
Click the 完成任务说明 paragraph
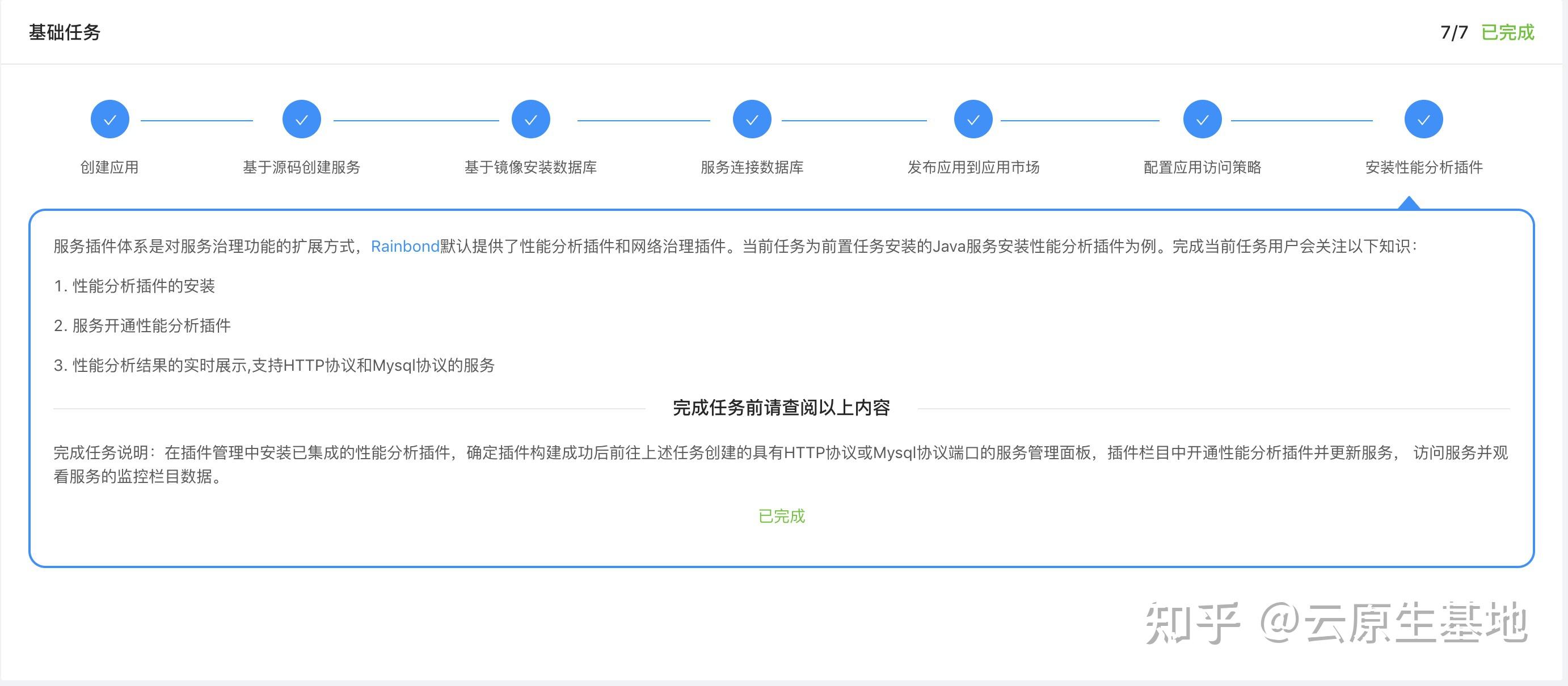(x=781, y=464)
